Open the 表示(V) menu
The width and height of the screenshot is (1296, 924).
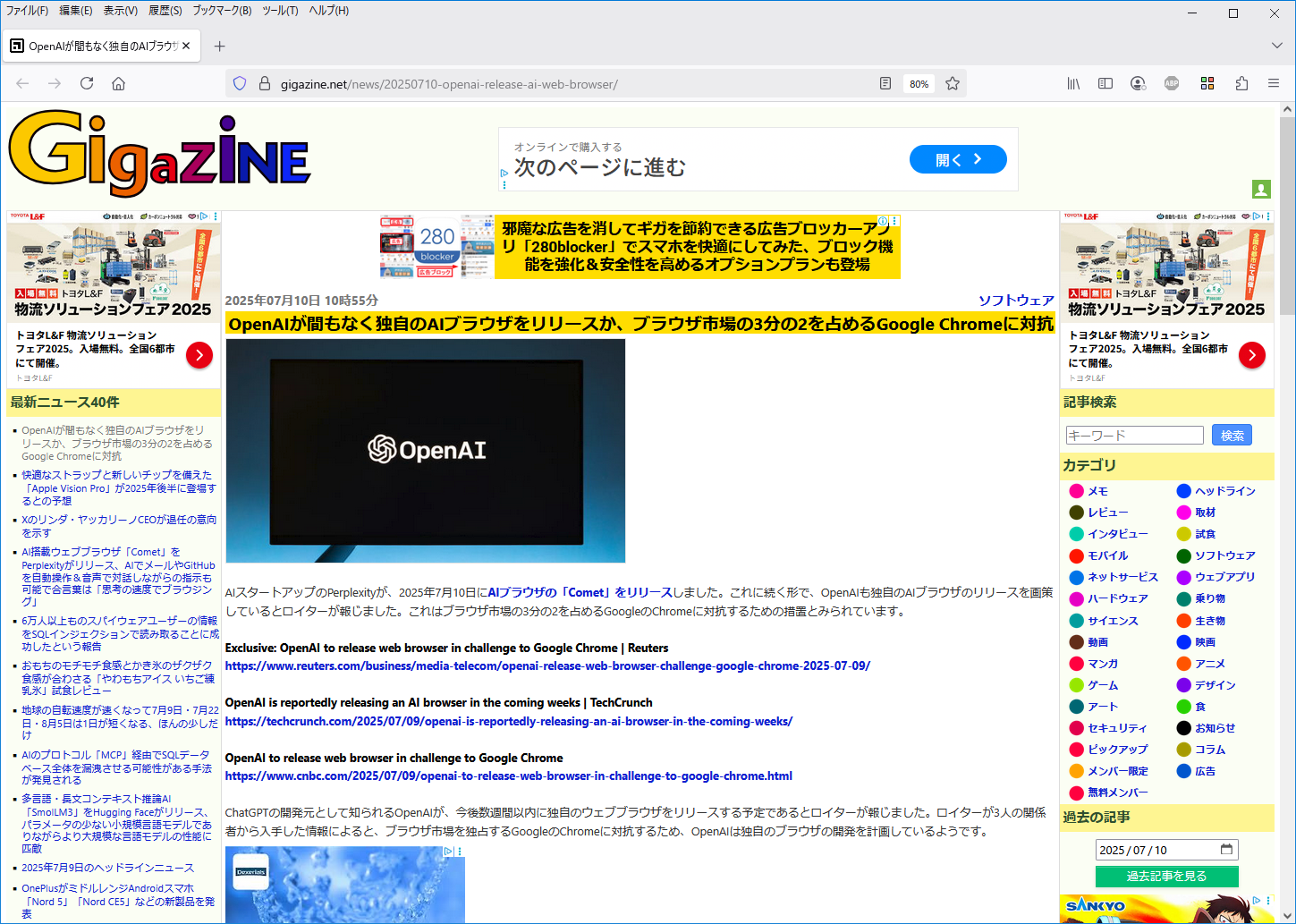click(x=120, y=11)
